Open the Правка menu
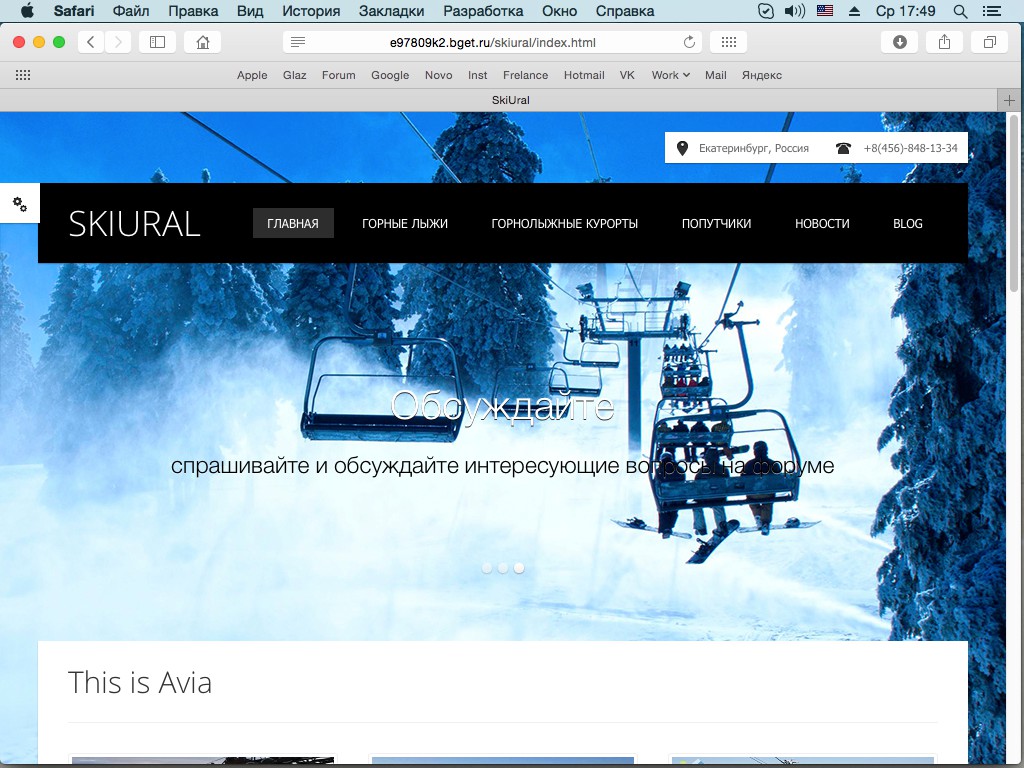The height and width of the screenshot is (768, 1024). point(193,11)
